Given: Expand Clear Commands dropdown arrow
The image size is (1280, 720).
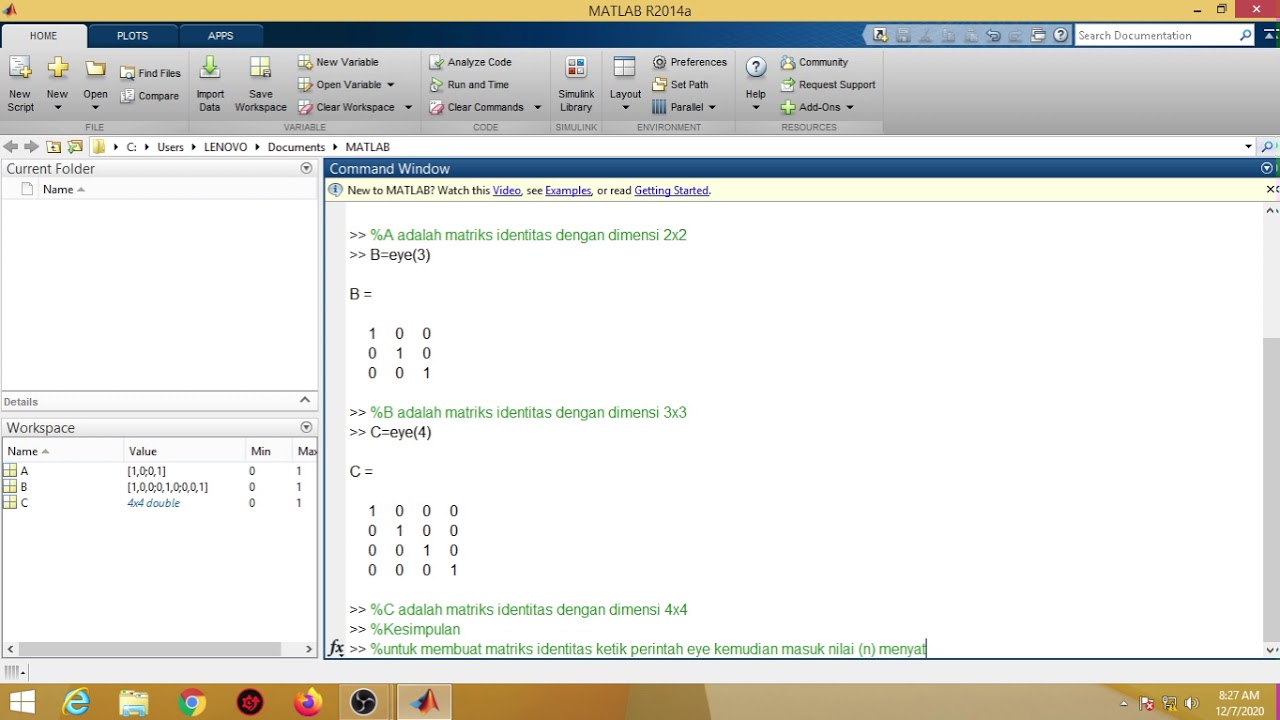Looking at the screenshot, I should click(537, 107).
